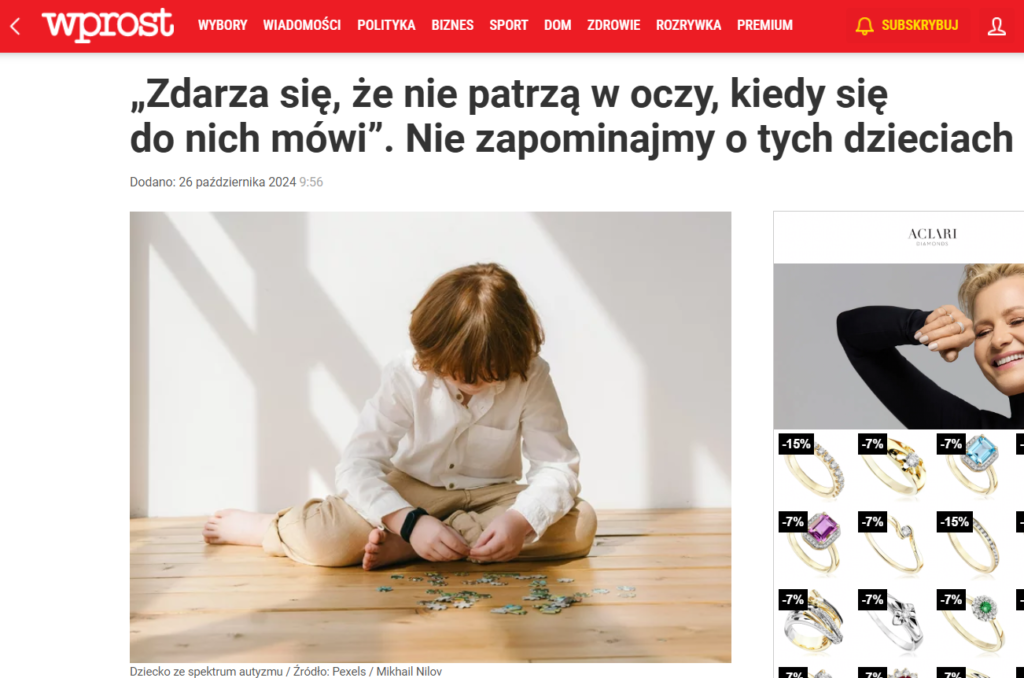Image resolution: width=1024 pixels, height=678 pixels.
Task: Click the back arrow in the header
Action: click(16, 26)
